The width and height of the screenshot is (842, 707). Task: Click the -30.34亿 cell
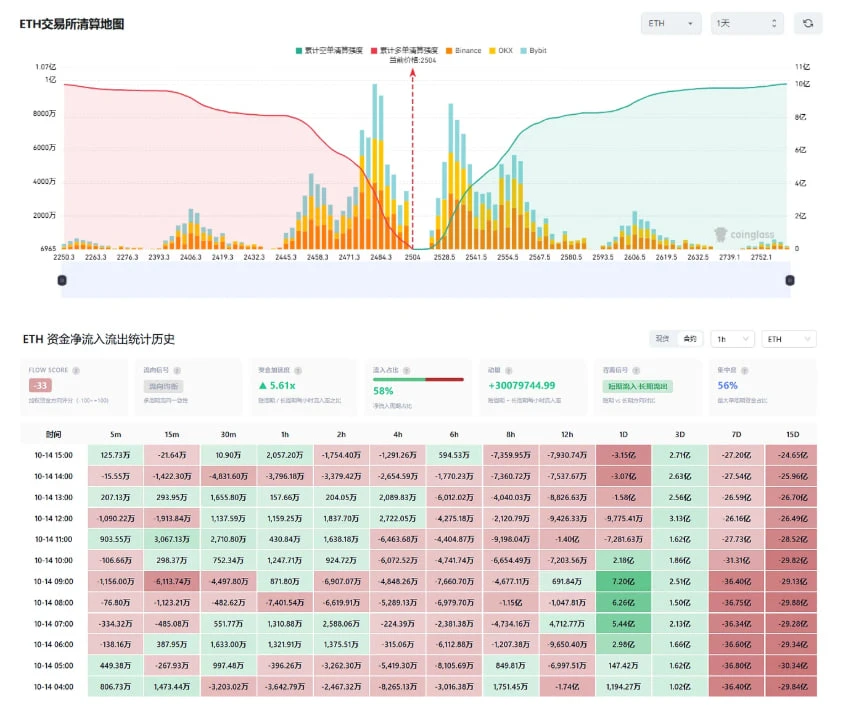[x=793, y=666]
